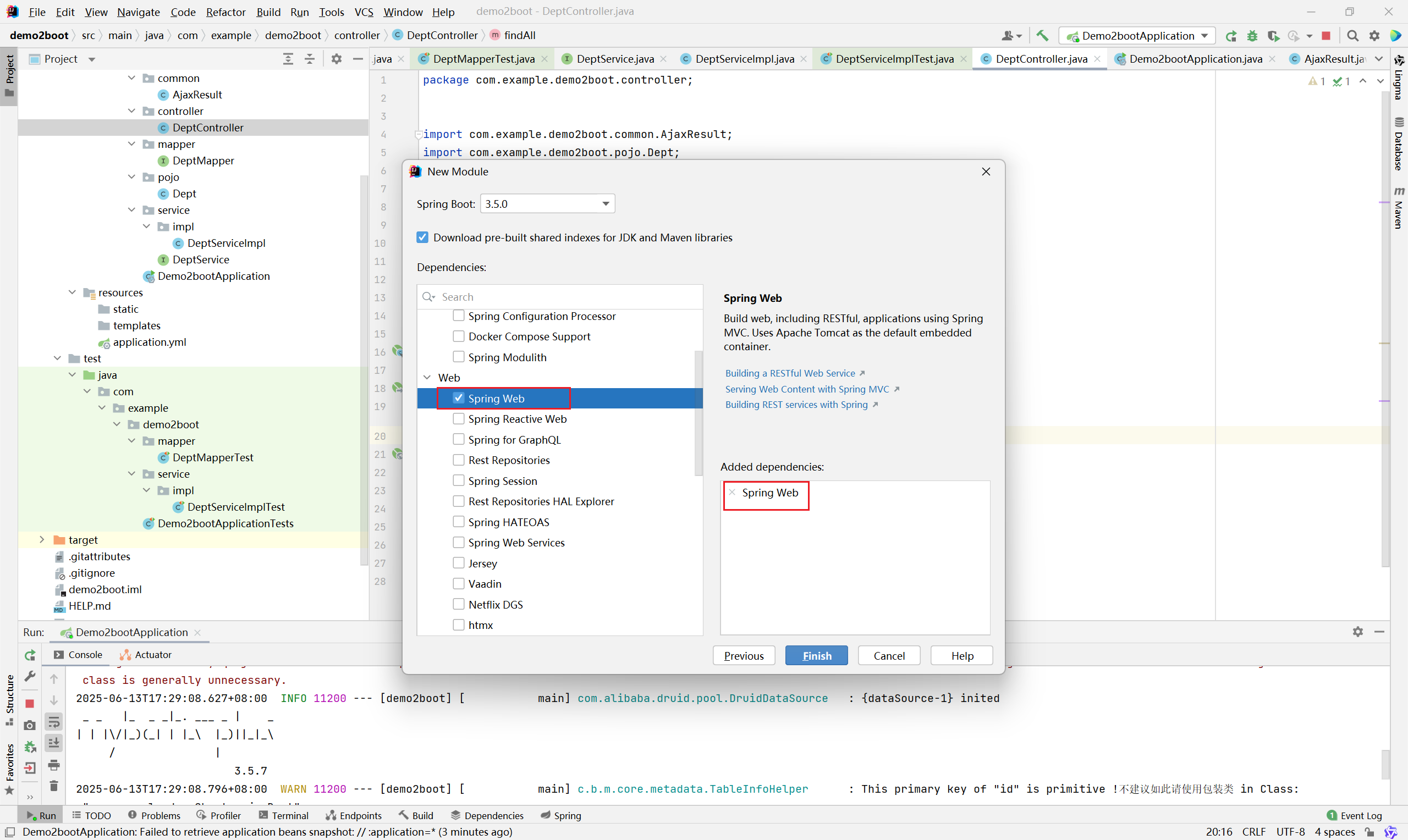Open the Building a RESTful Web Service link

790,373
